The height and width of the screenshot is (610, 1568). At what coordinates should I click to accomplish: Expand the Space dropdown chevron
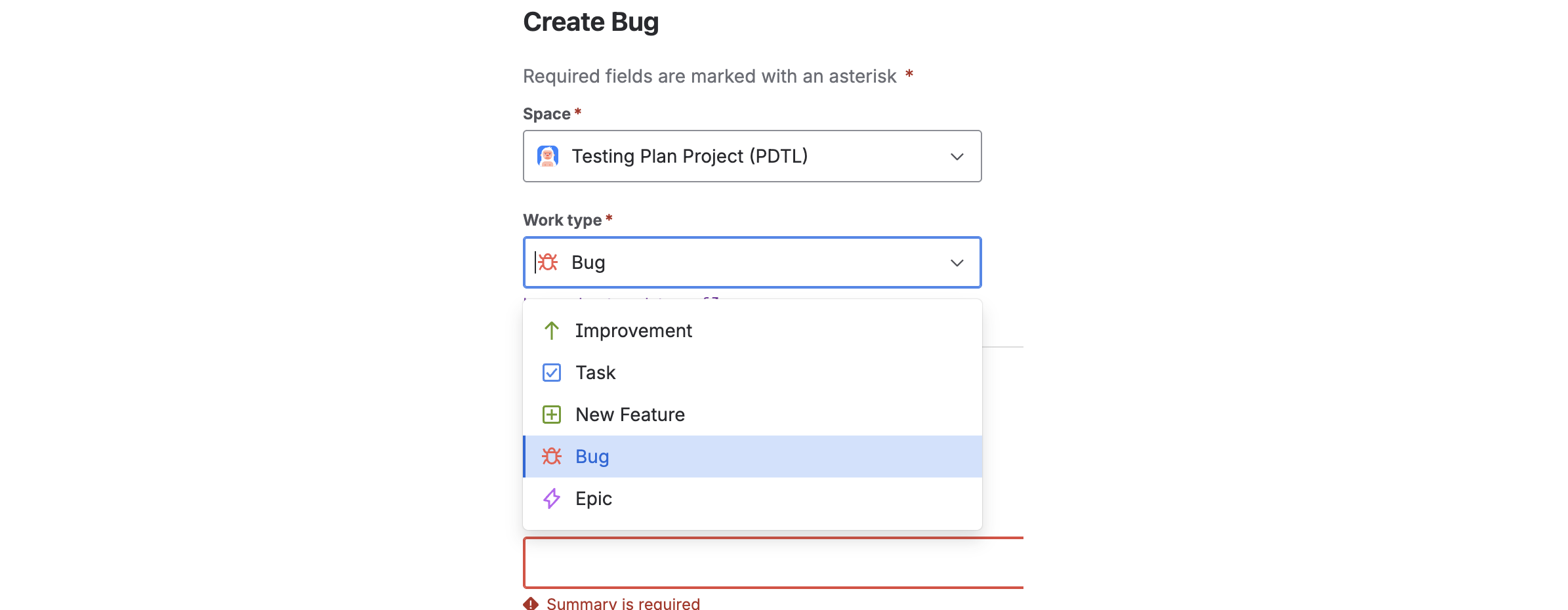pyautogui.click(x=957, y=157)
